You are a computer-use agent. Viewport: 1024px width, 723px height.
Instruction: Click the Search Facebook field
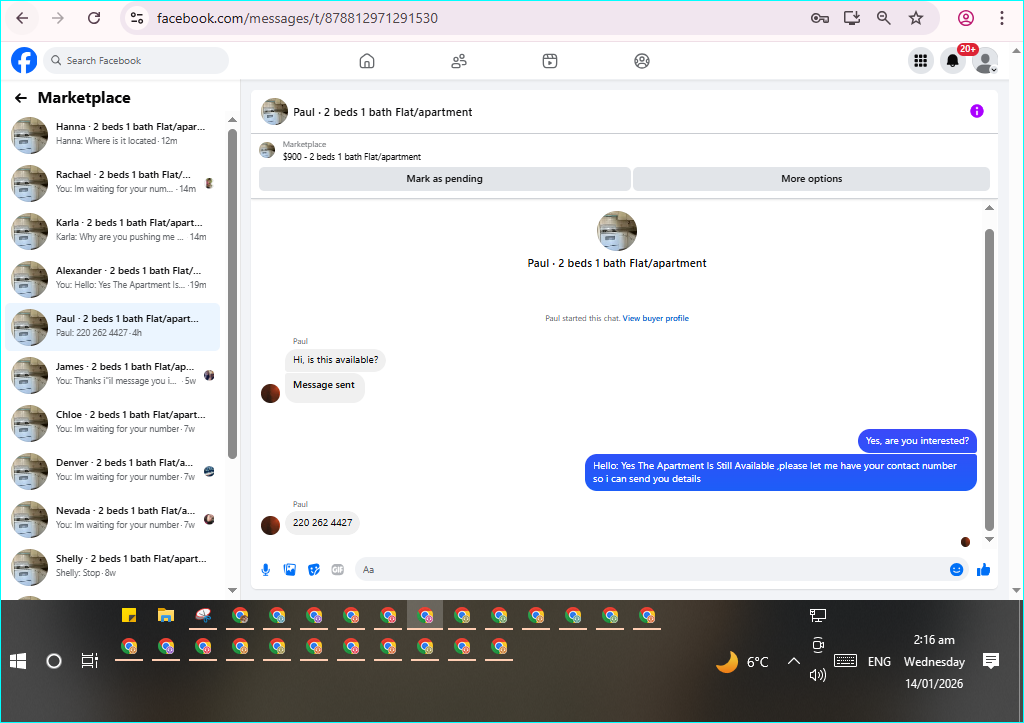(x=136, y=61)
